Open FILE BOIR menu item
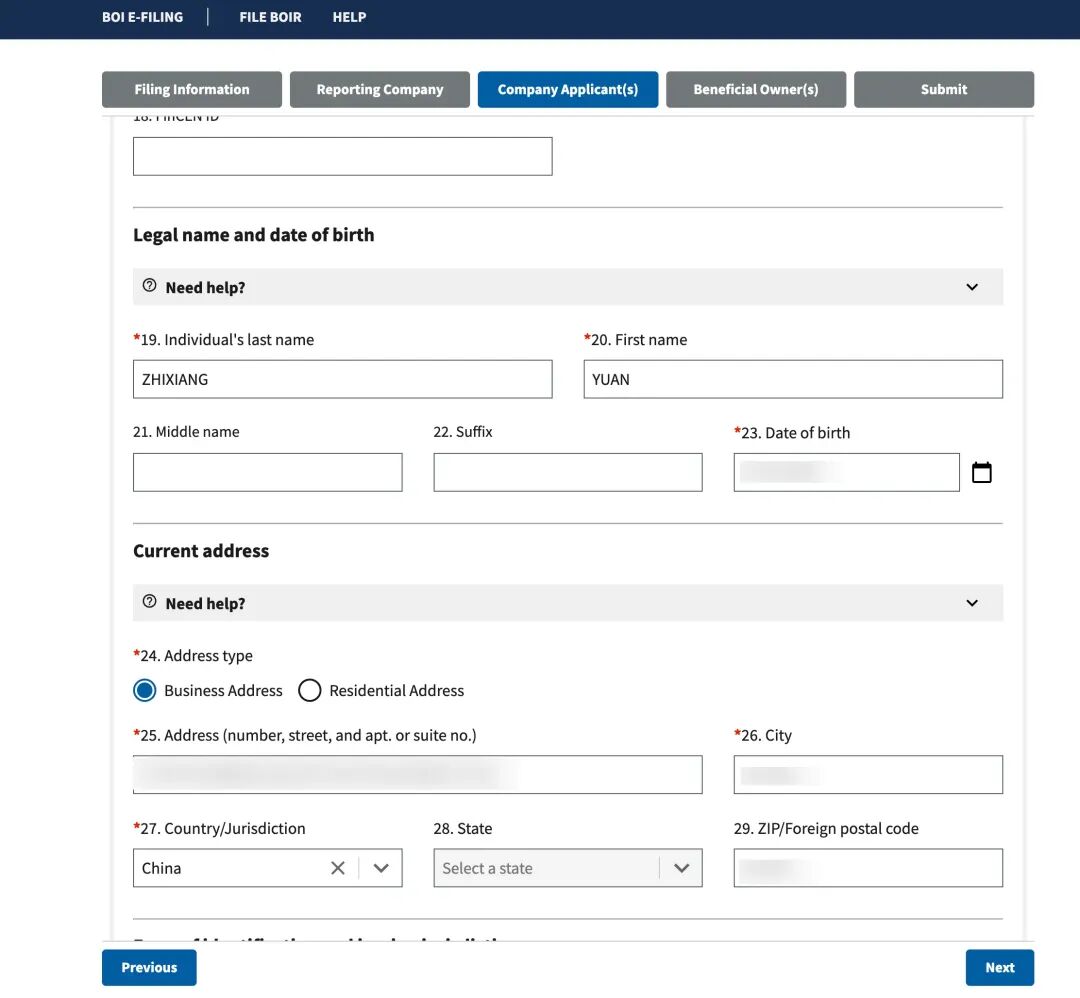 [270, 17]
